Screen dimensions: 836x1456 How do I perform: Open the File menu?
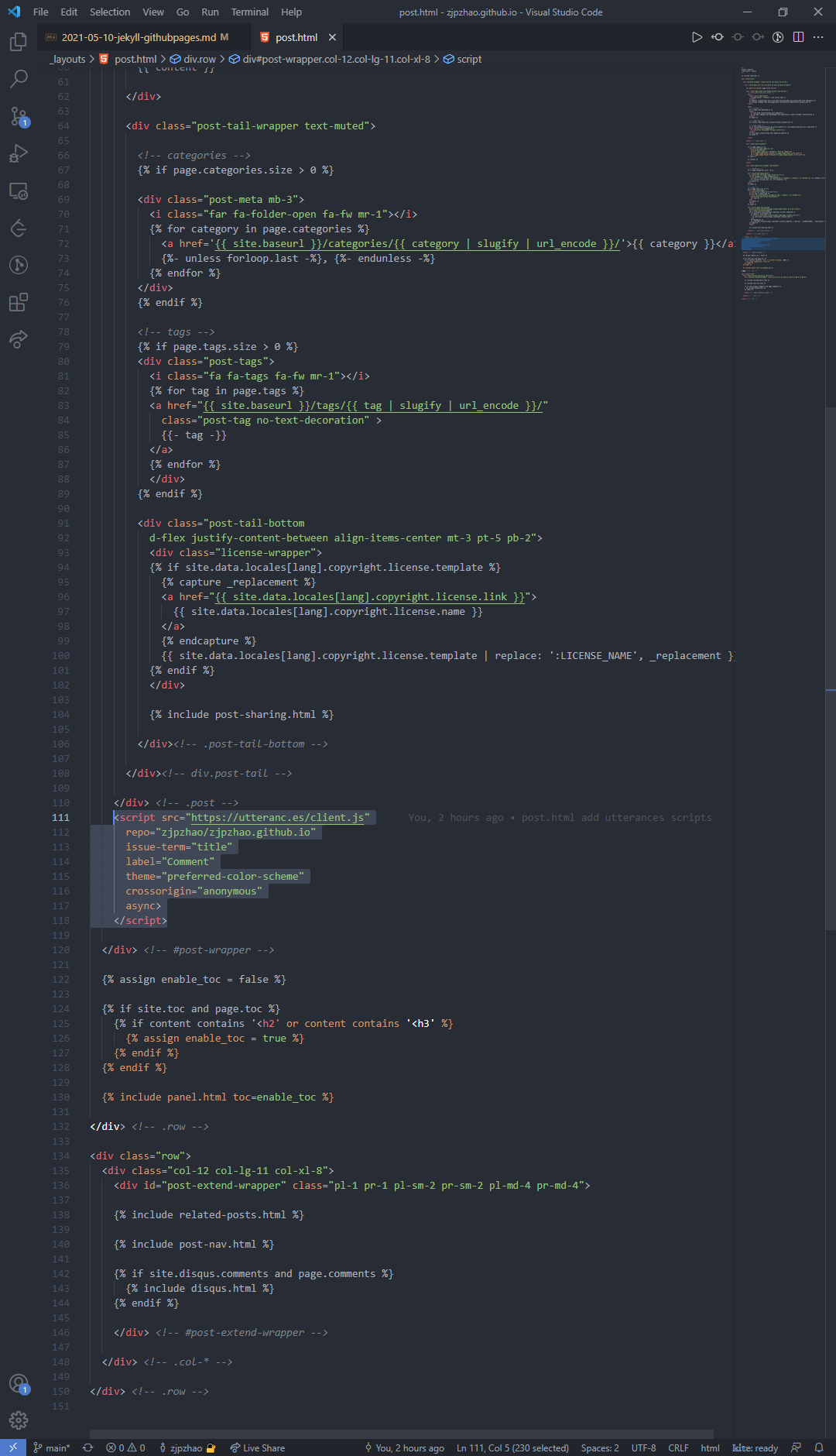pyautogui.click(x=41, y=12)
